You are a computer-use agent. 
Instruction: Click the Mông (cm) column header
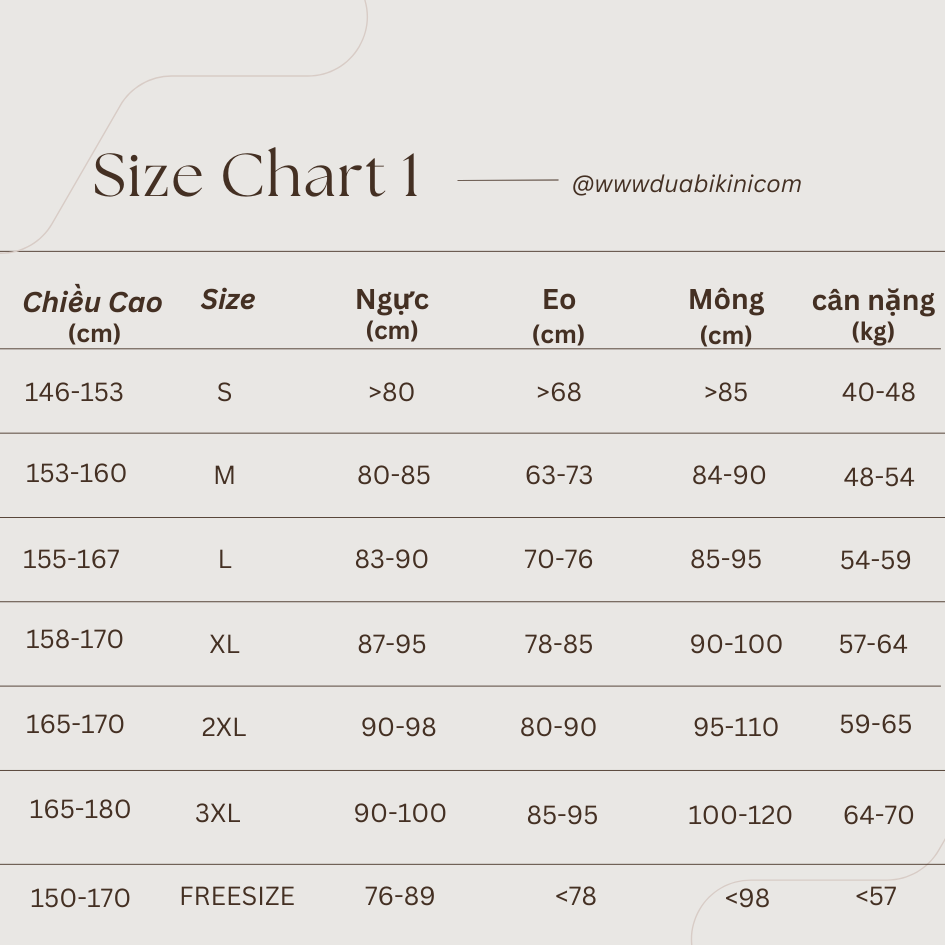pyautogui.click(x=726, y=314)
